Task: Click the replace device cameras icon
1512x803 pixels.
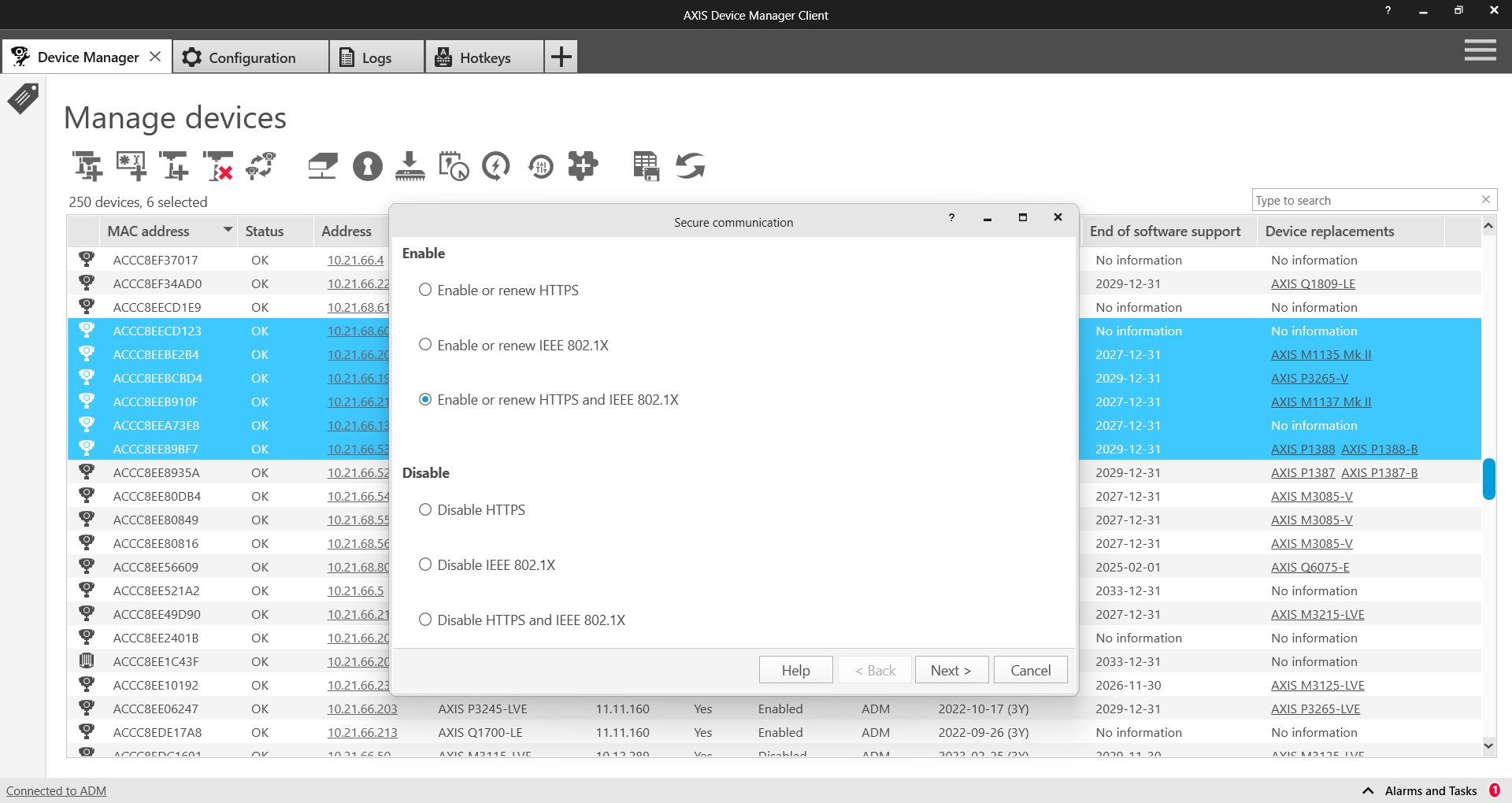Action: tap(261, 166)
